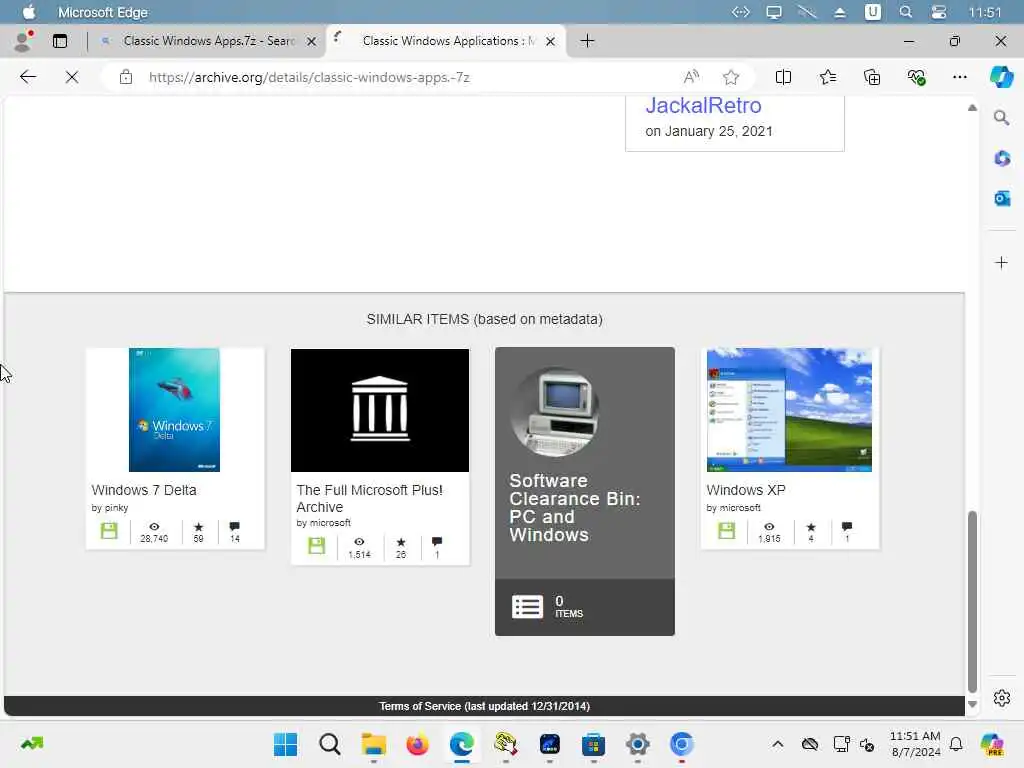Click the 0 ITEMS list icon
Screen dimensions: 1024x768
[527, 607]
